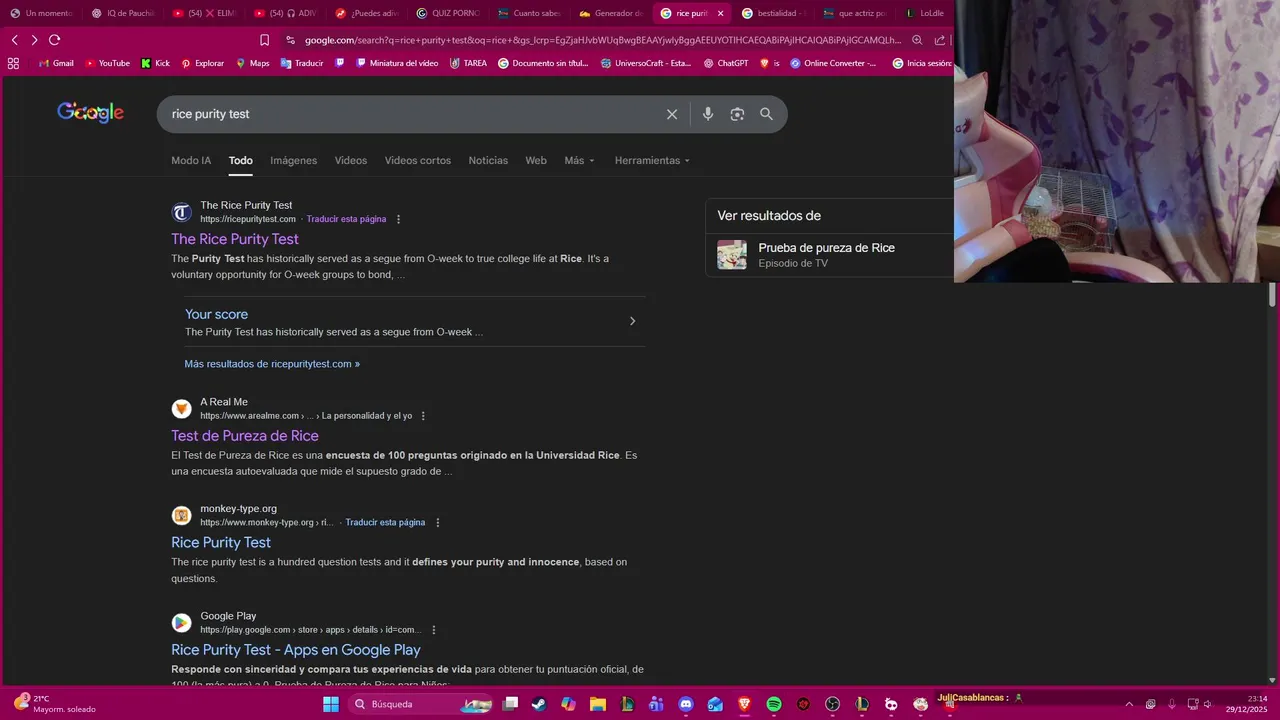Open Microsoft Teams from the taskbar

(656, 704)
